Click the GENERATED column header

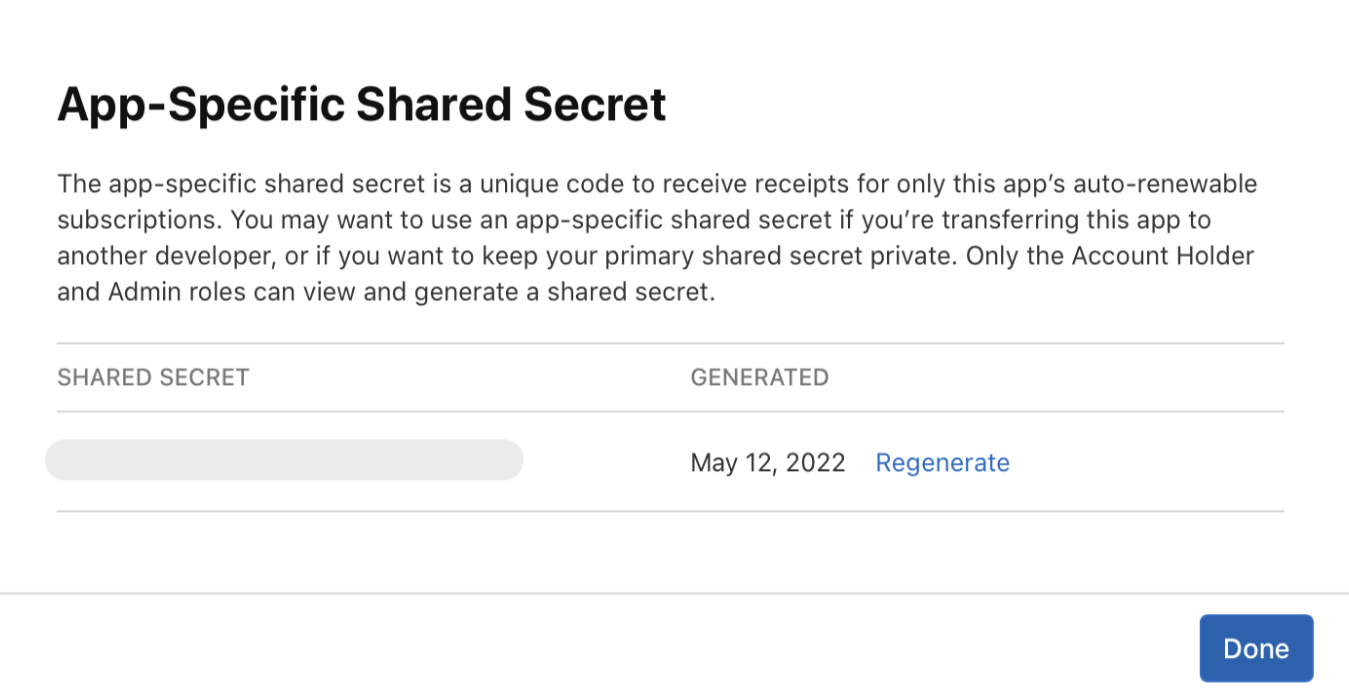click(x=759, y=377)
